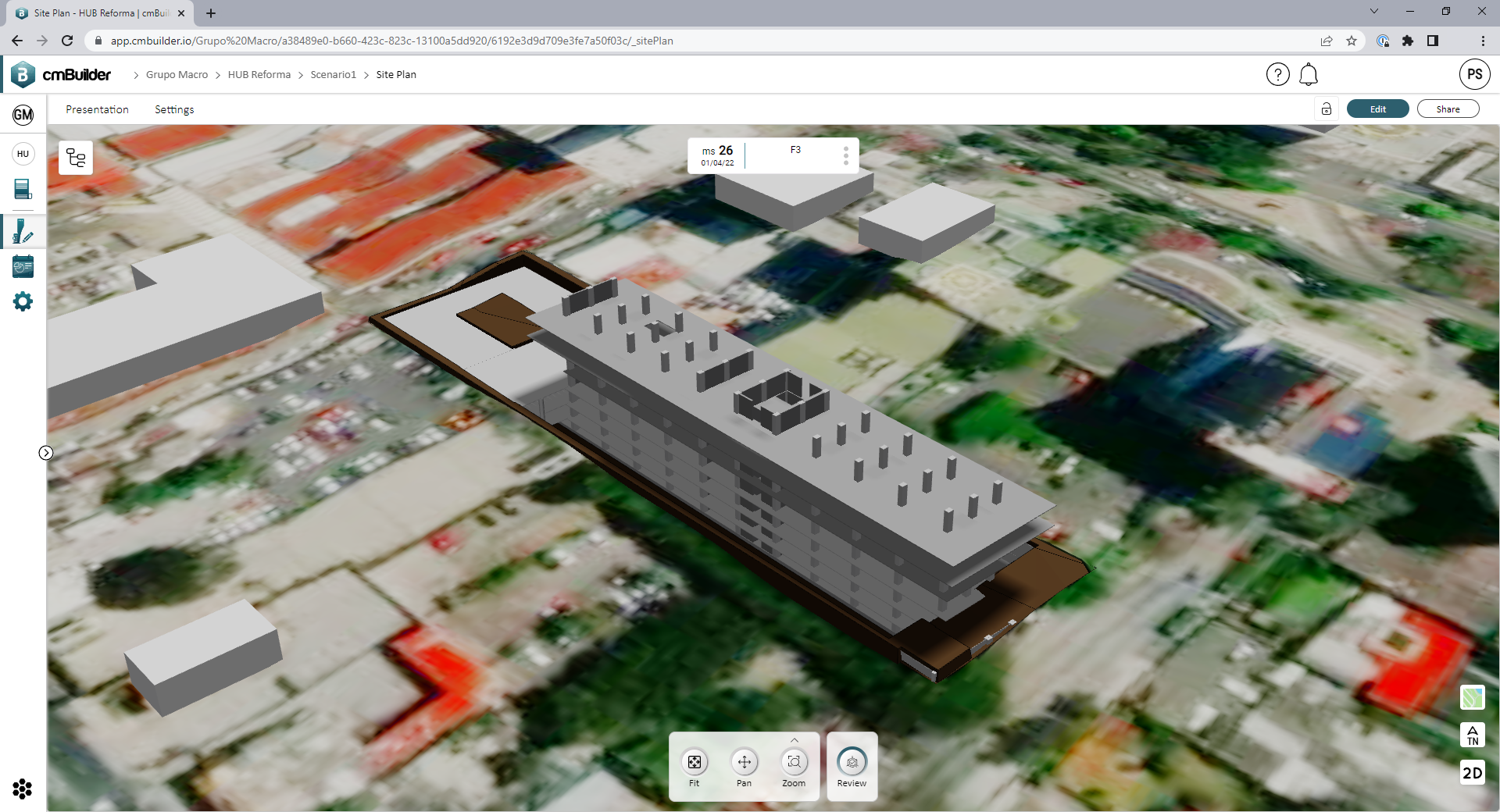Toggle the map layer icon
This screenshot has width=1500, height=812.
tap(1472, 697)
